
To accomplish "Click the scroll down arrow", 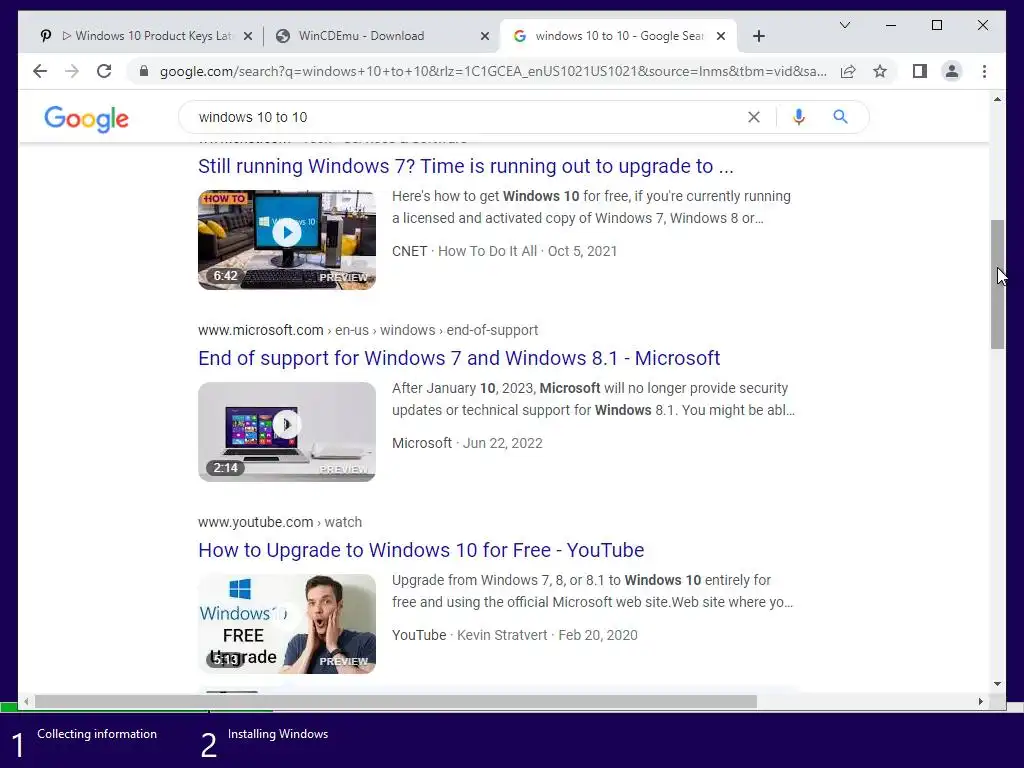I will pyautogui.click(x=997, y=684).
